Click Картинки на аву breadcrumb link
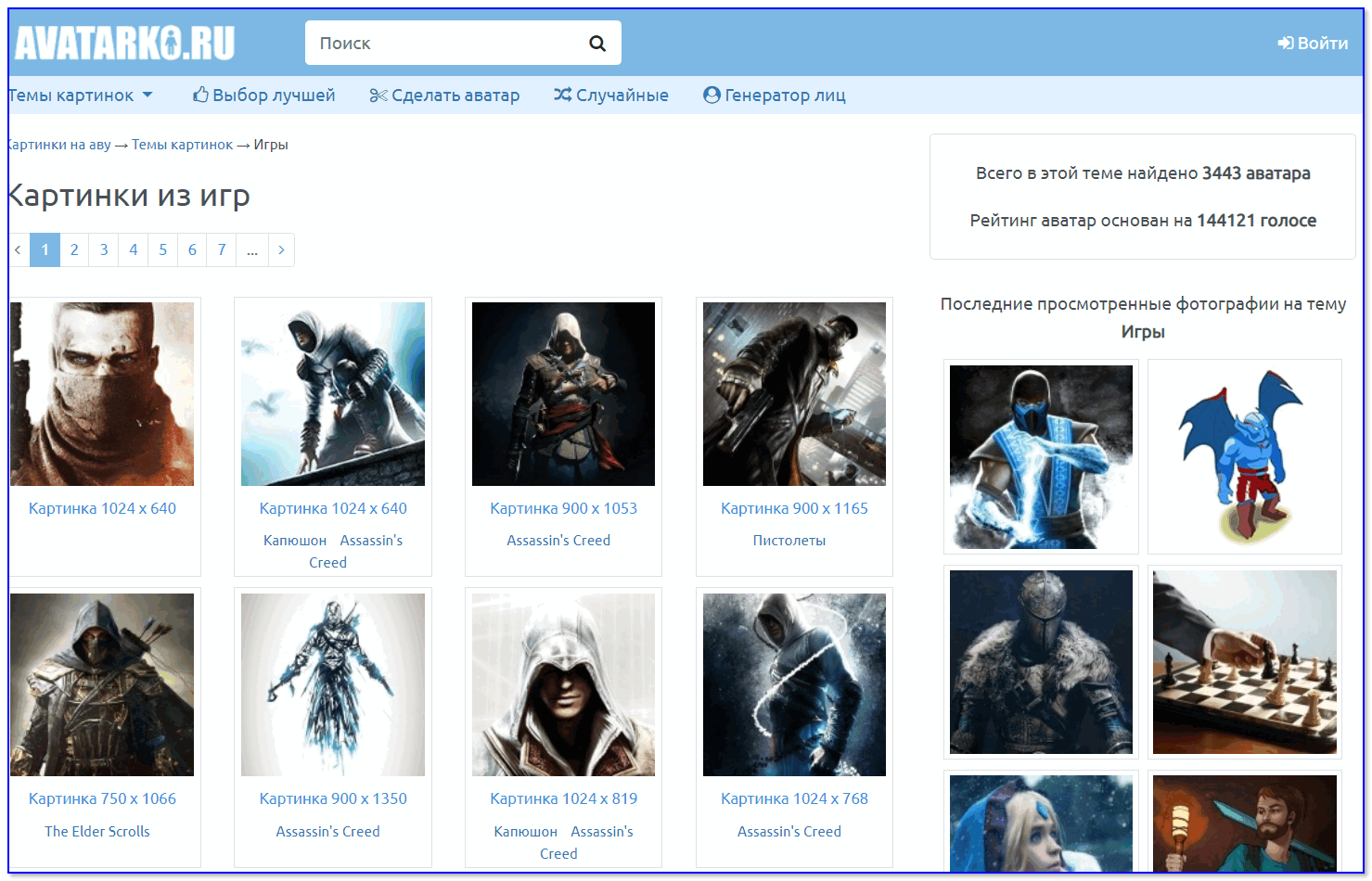Image resolution: width=1372 pixels, height=881 pixels. 59,145
